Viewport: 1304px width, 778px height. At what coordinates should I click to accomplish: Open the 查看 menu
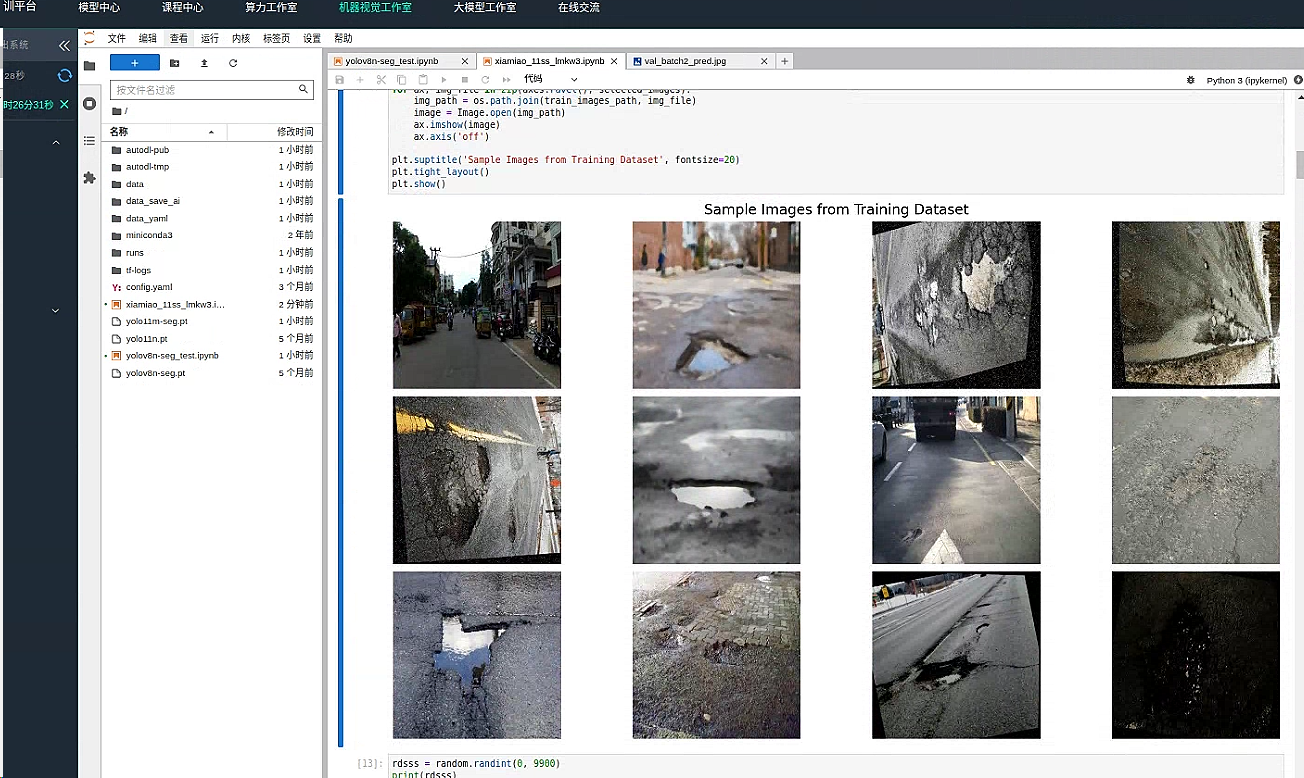[179, 38]
